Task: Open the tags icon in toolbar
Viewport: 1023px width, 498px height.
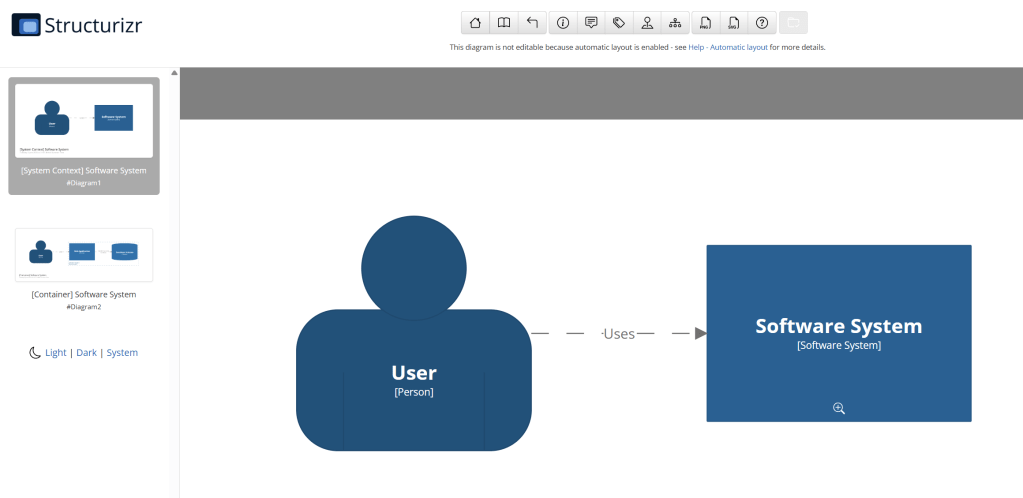Action: click(619, 23)
